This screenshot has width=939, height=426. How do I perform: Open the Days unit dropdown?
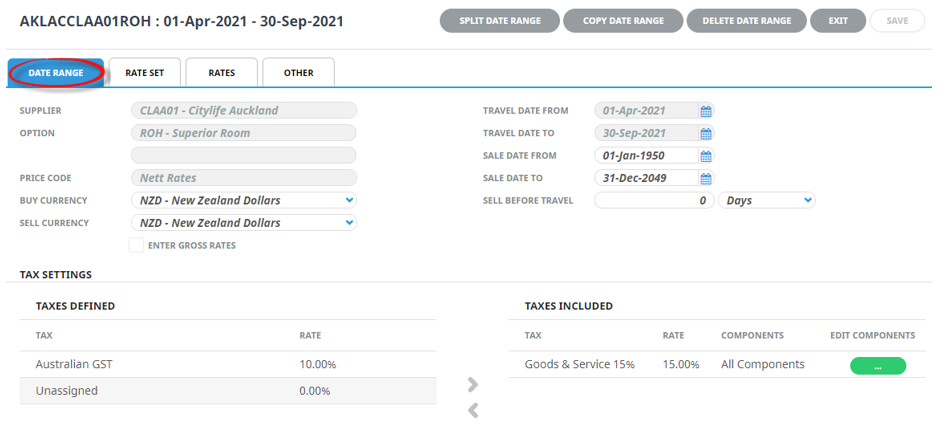click(767, 200)
